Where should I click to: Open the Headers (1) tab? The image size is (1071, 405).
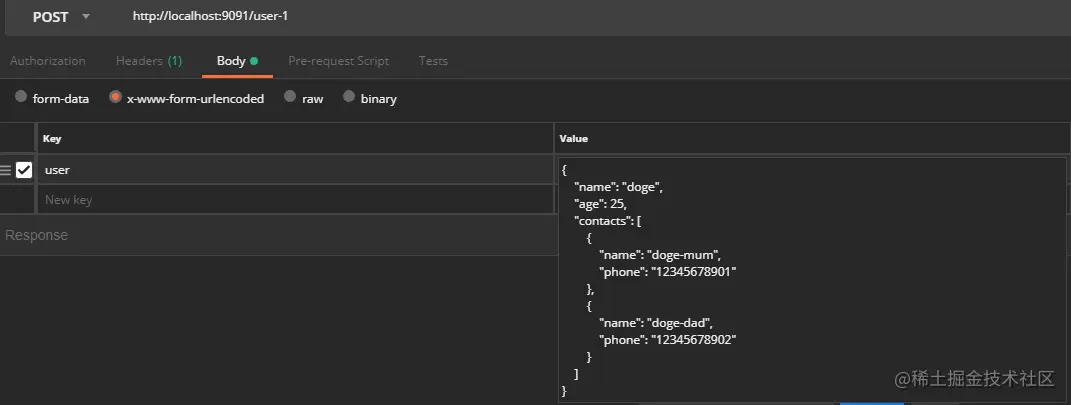point(149,61)
